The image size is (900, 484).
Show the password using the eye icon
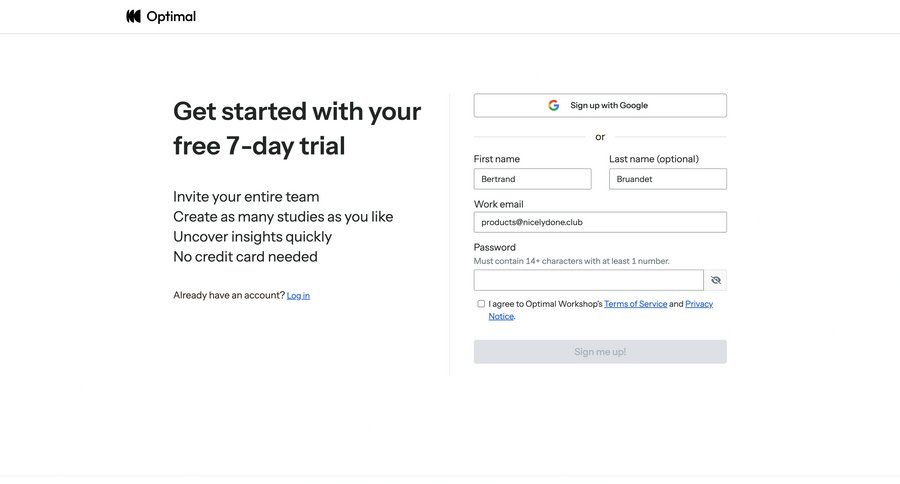(716, 280)
